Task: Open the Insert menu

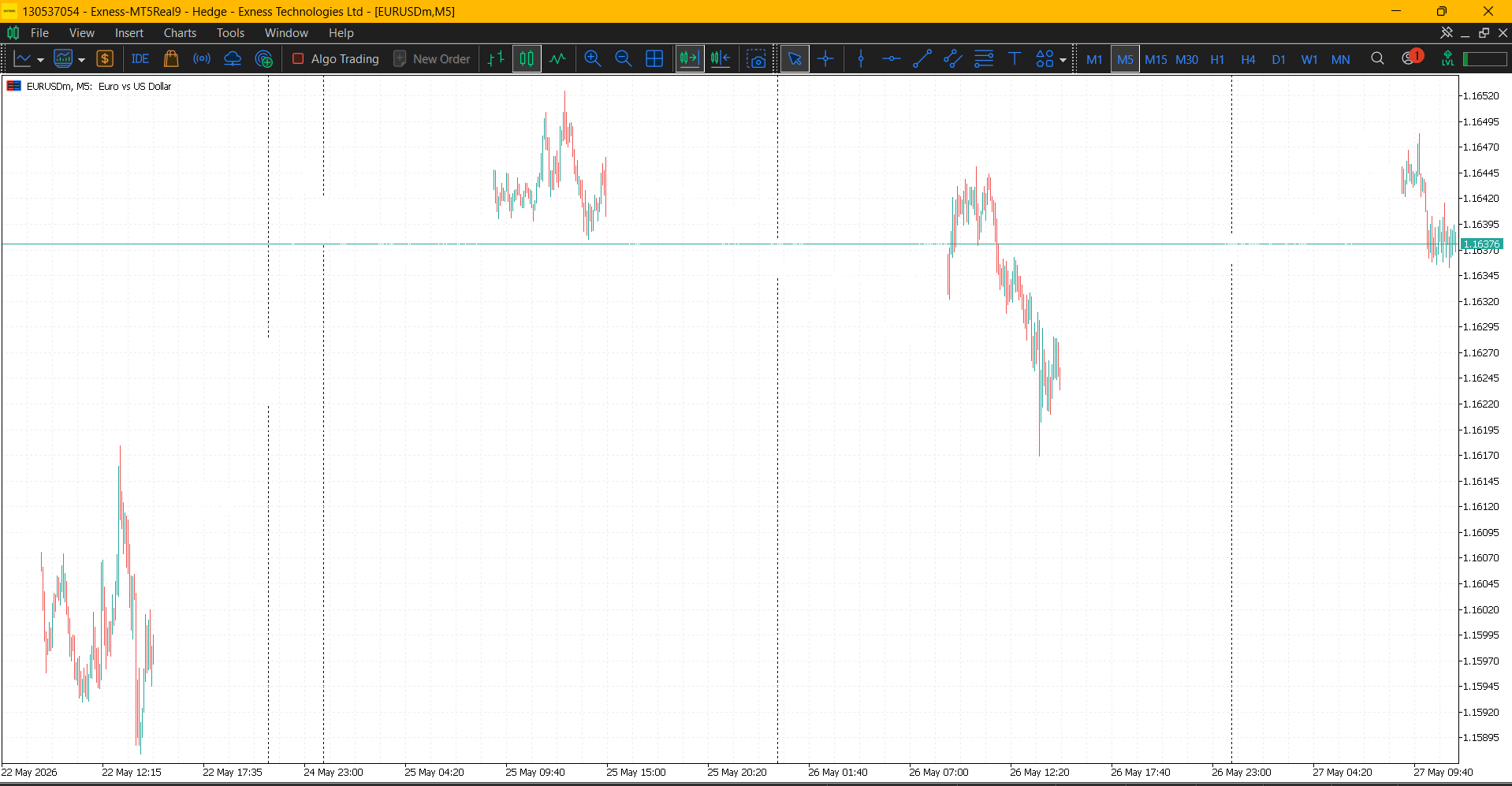Action: point(129,33)
